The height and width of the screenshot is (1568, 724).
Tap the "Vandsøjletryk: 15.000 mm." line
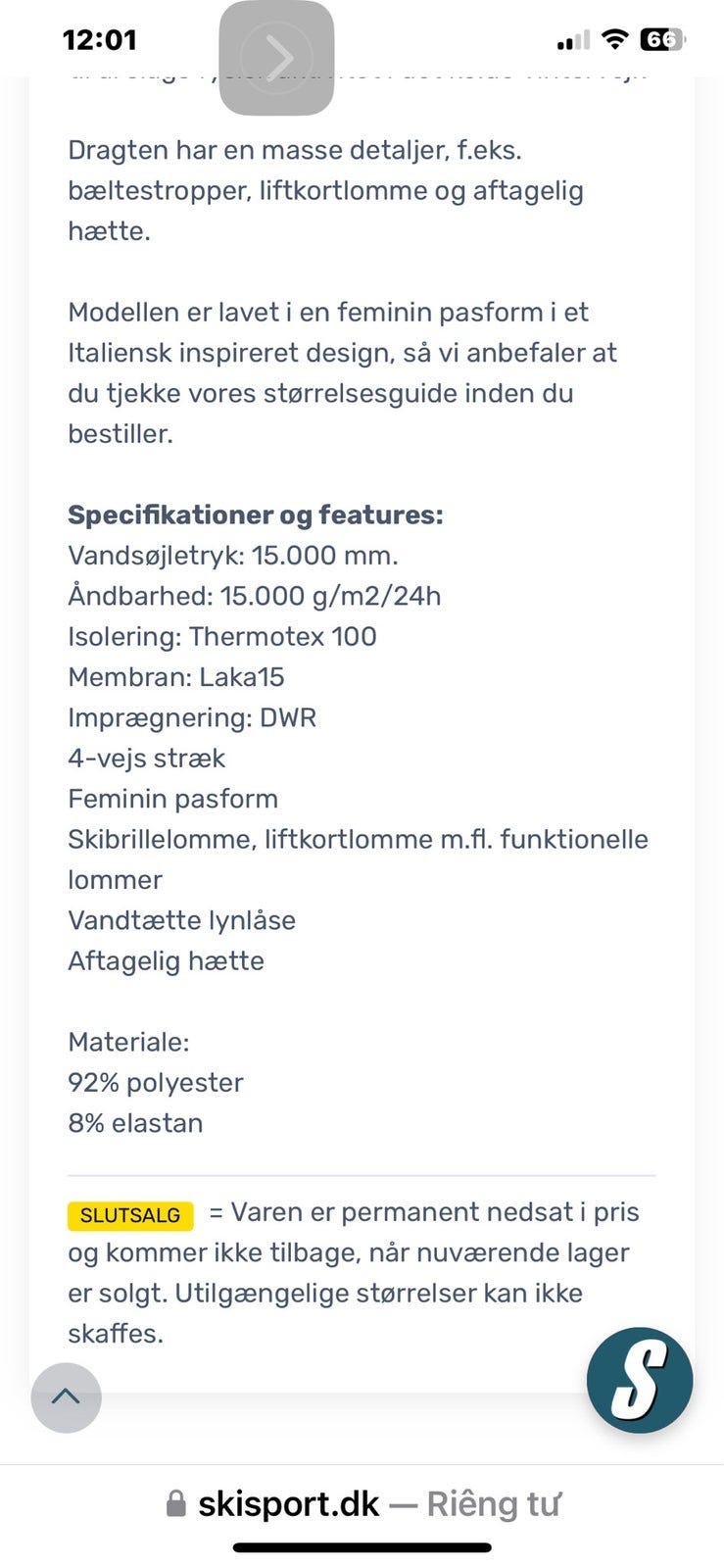tap(232, 556)
